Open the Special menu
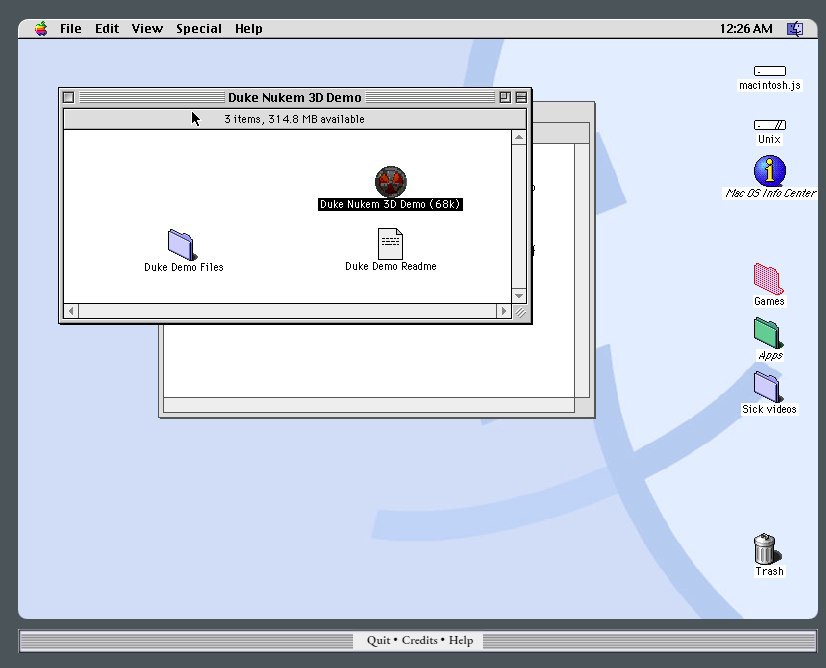 point(199,28)
